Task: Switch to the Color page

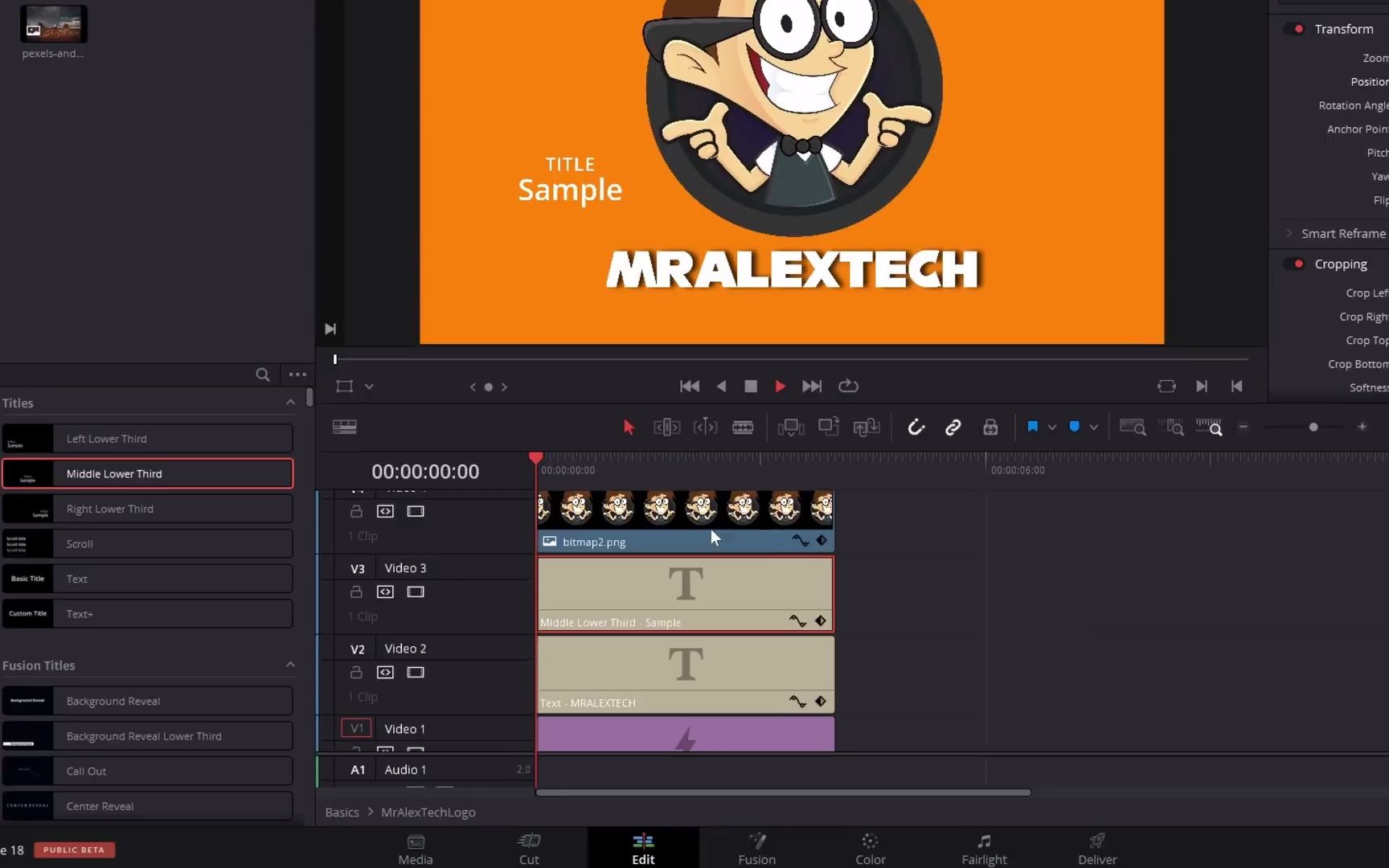Action: 871,849
